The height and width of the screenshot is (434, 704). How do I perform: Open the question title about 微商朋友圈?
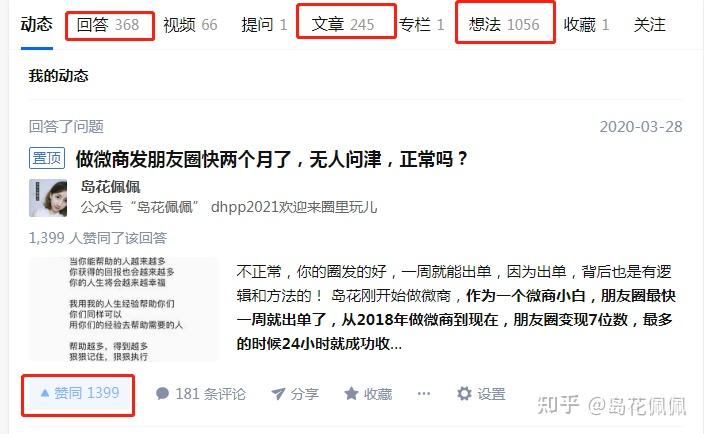point(272,159)
